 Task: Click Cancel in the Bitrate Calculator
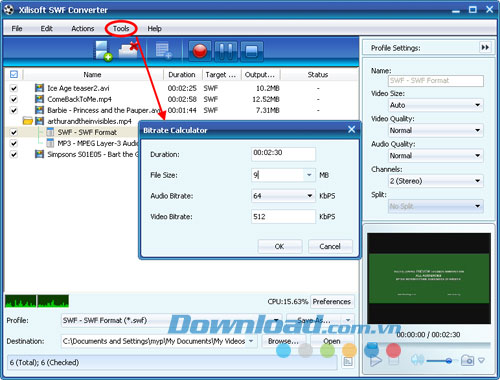click(330, 246)
